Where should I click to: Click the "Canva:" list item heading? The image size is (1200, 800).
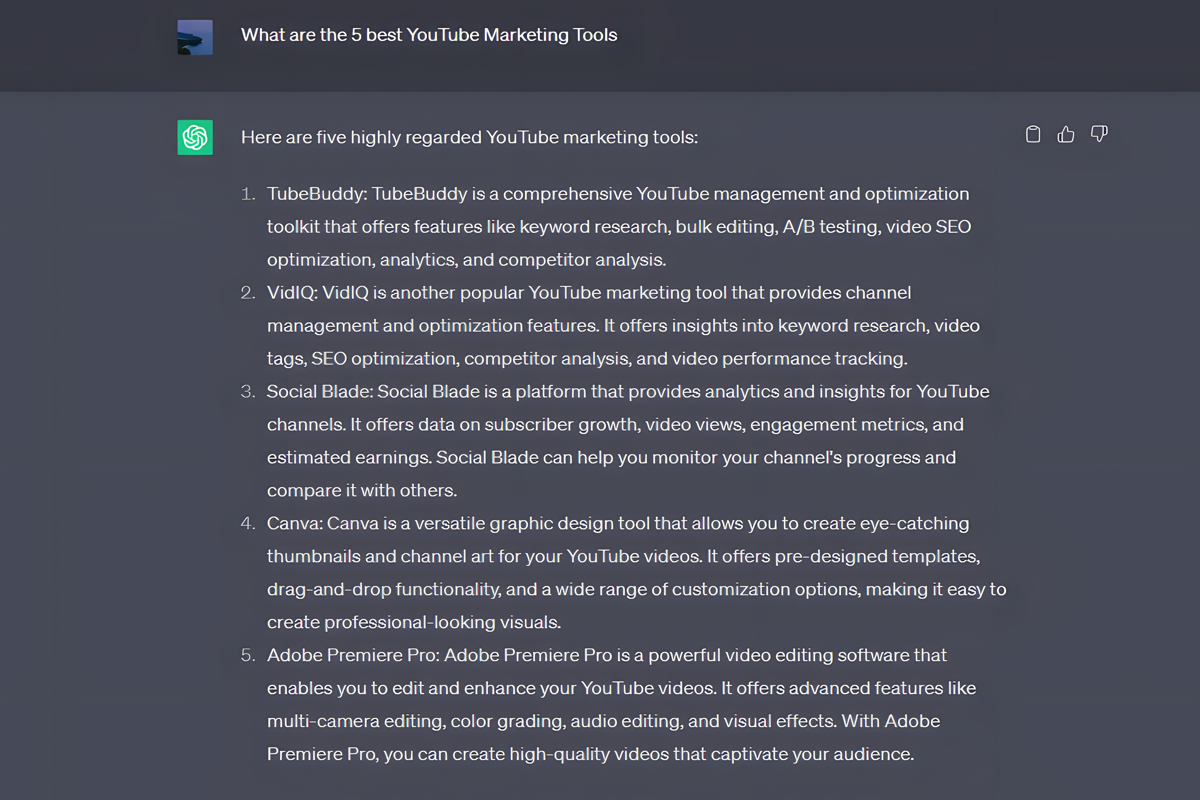coord(295,523)
